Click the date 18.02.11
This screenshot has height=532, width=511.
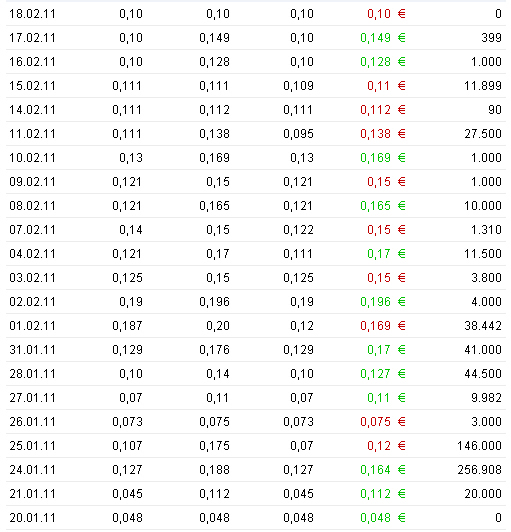[32, 14]
